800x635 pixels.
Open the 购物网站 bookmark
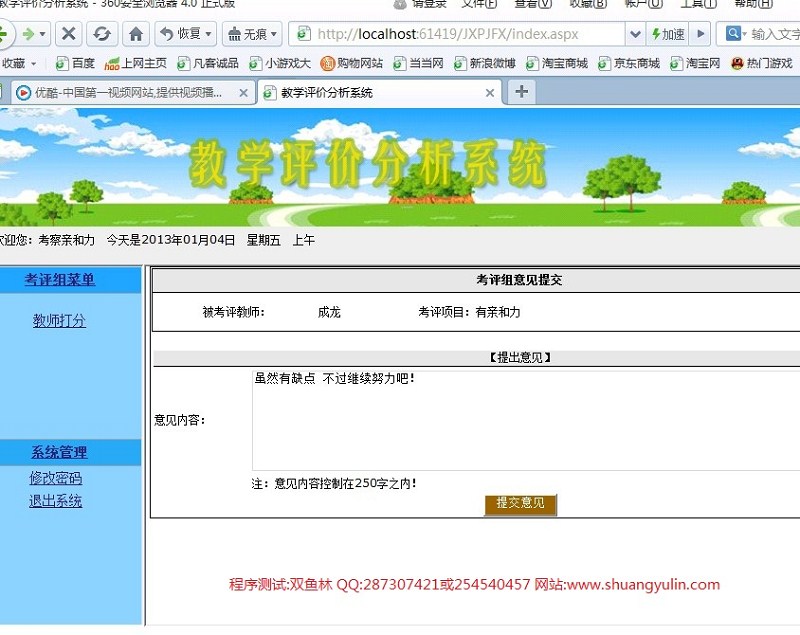tap(352, 63)
